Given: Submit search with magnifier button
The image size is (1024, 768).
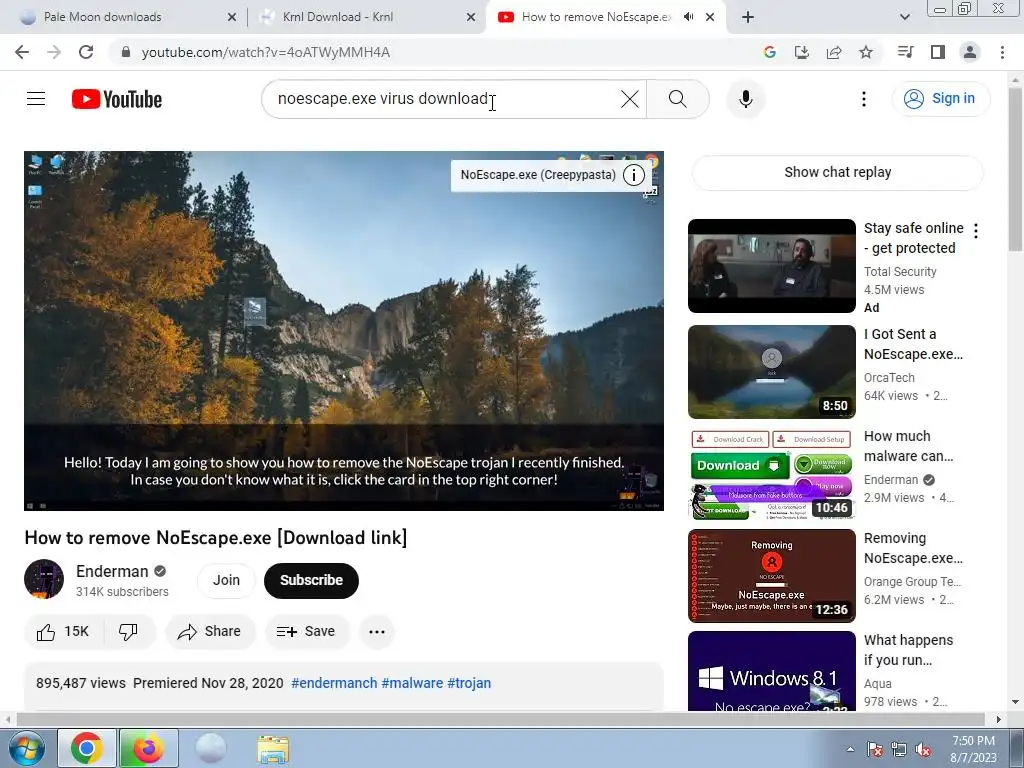Looking at the screenshot, I should click(x=678, y=99).
